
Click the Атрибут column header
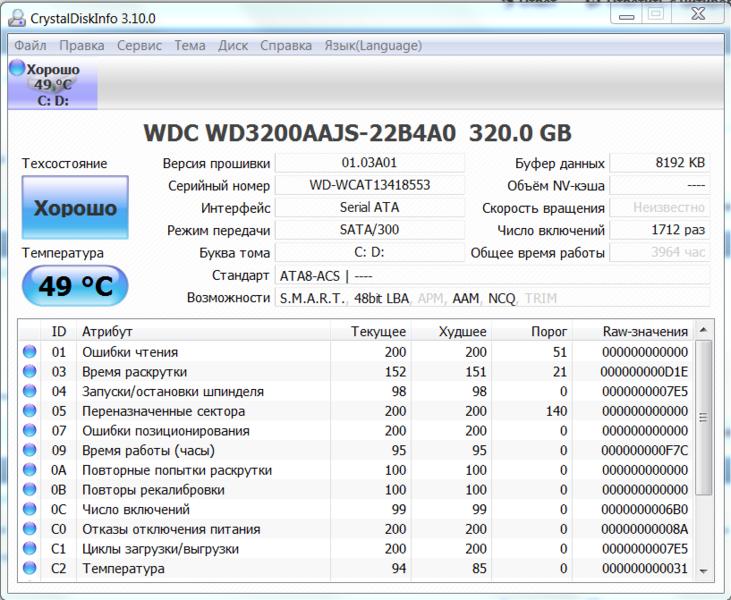click(x=203, y=331)
